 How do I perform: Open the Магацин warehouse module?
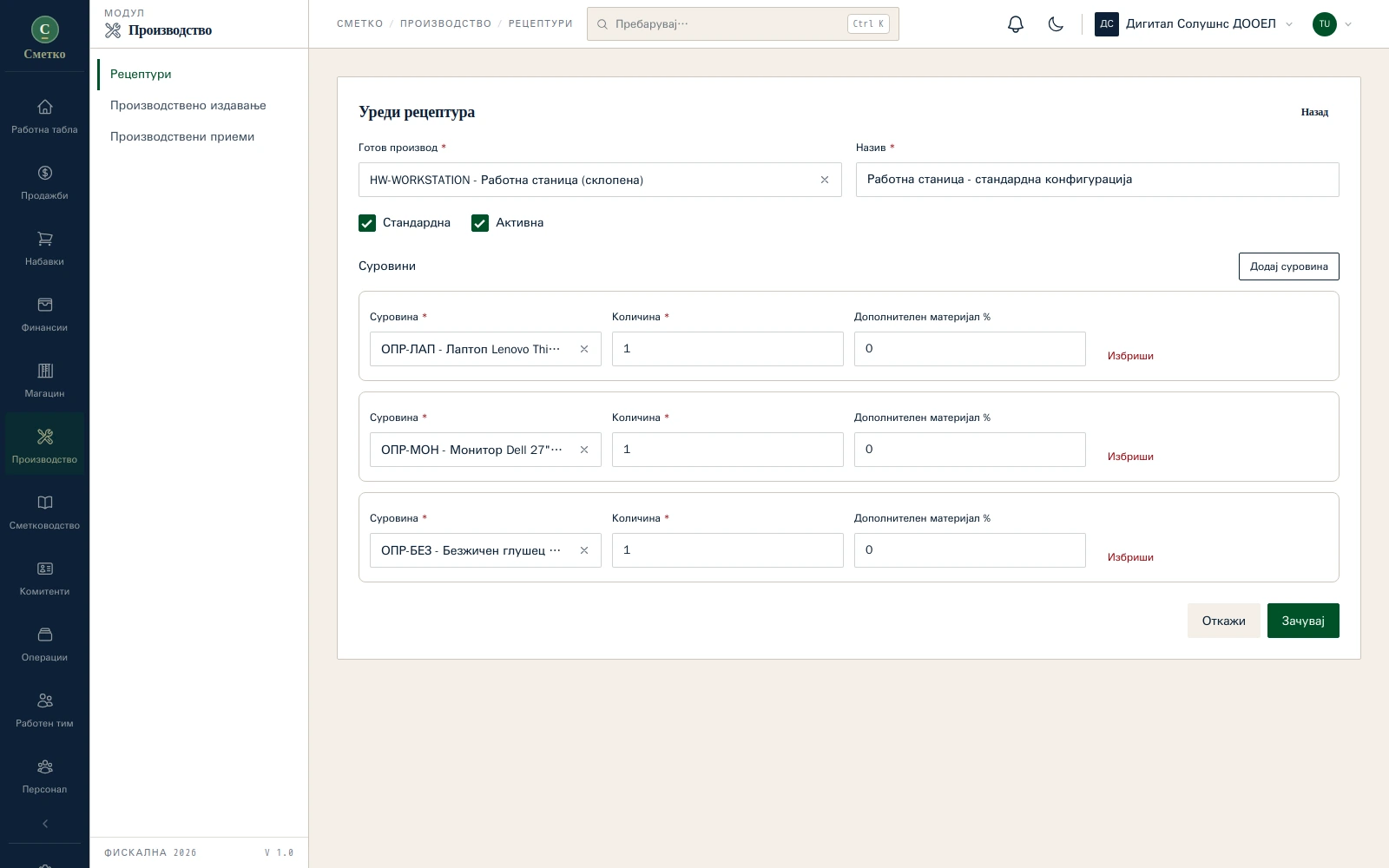point(44,380)
